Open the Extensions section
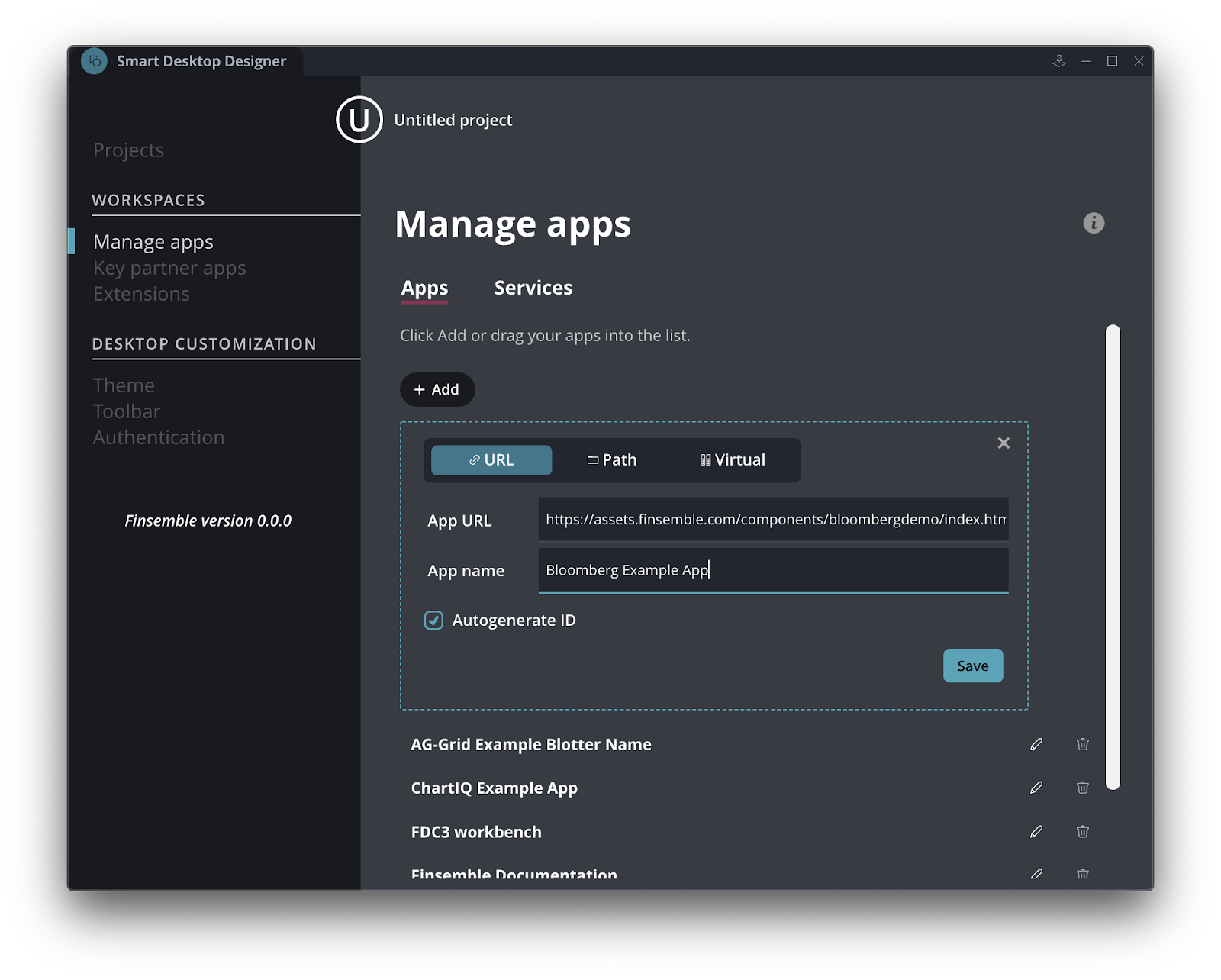This screenshot has width=1221, height=980. [x=141, y=294]
